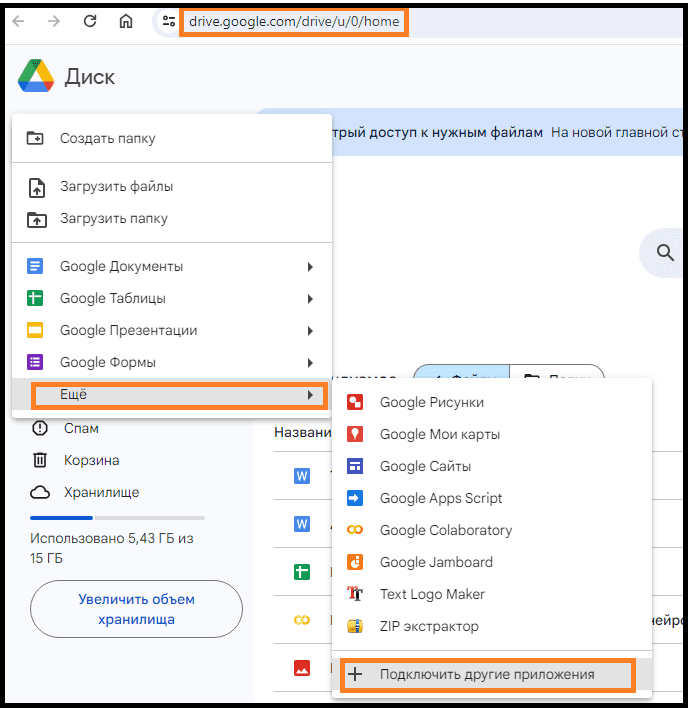The width and height of the screenshot is (688, 708).
Task: Create a Google Таблицы spreadsheet
Action: tap(172, 298)
